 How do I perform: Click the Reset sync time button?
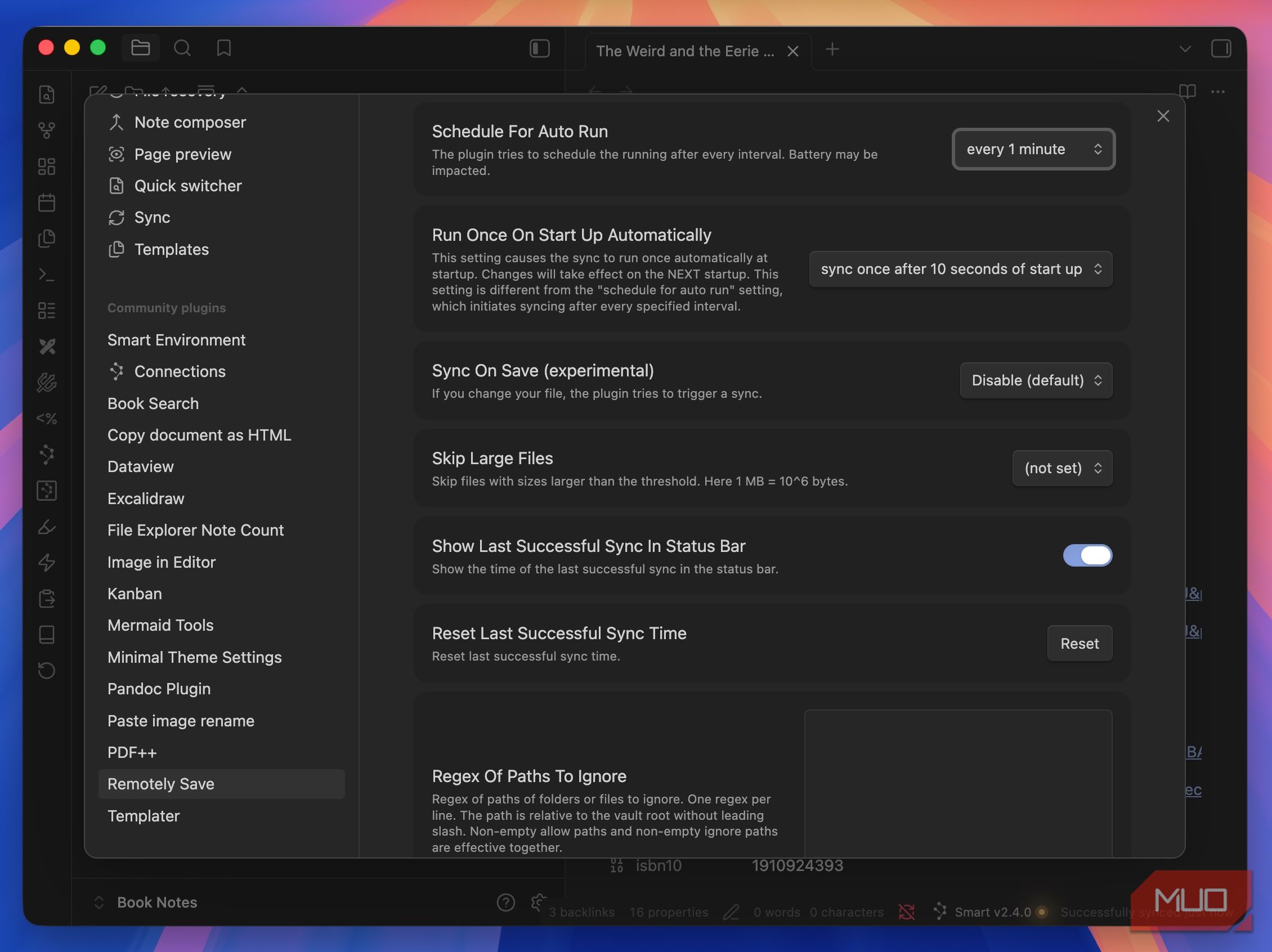coord(1080,643)
